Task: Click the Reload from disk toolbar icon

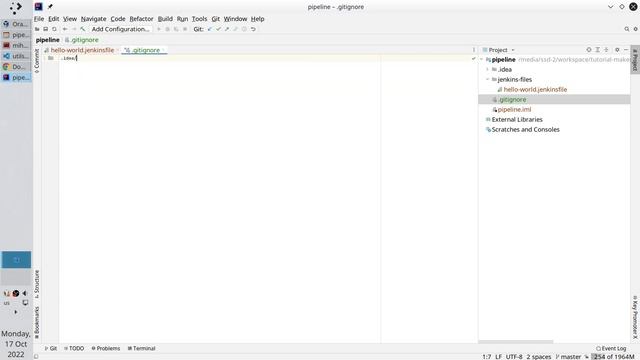Action: coord(54,29)
